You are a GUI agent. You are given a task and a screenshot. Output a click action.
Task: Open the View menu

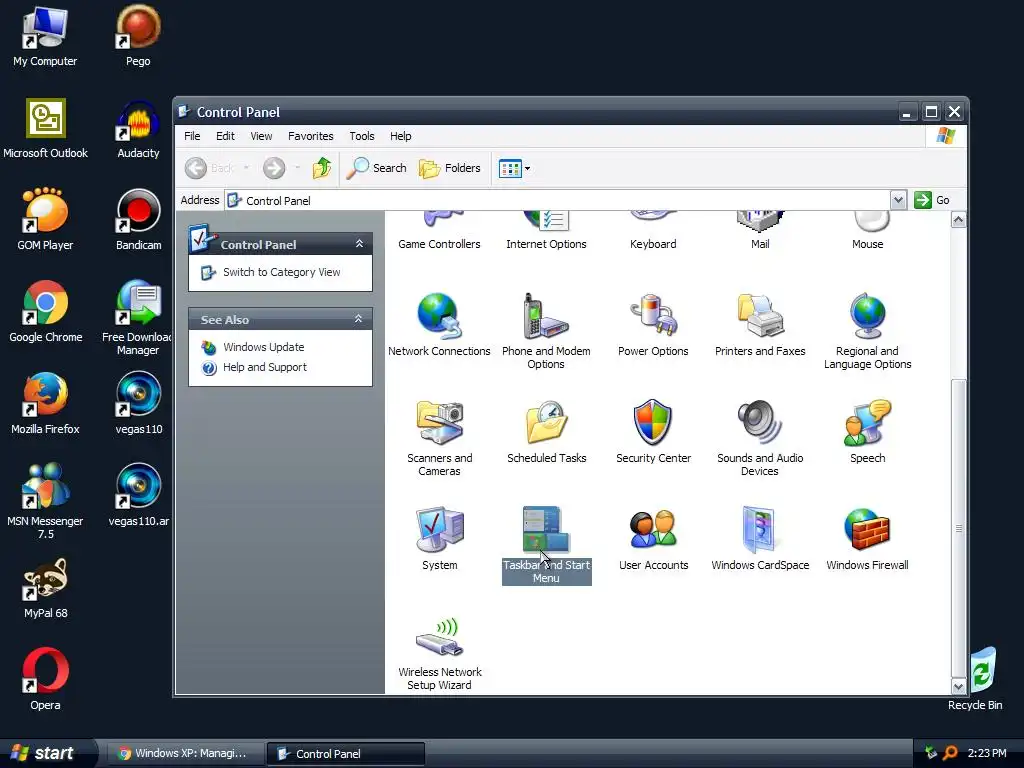click(261, 136)
